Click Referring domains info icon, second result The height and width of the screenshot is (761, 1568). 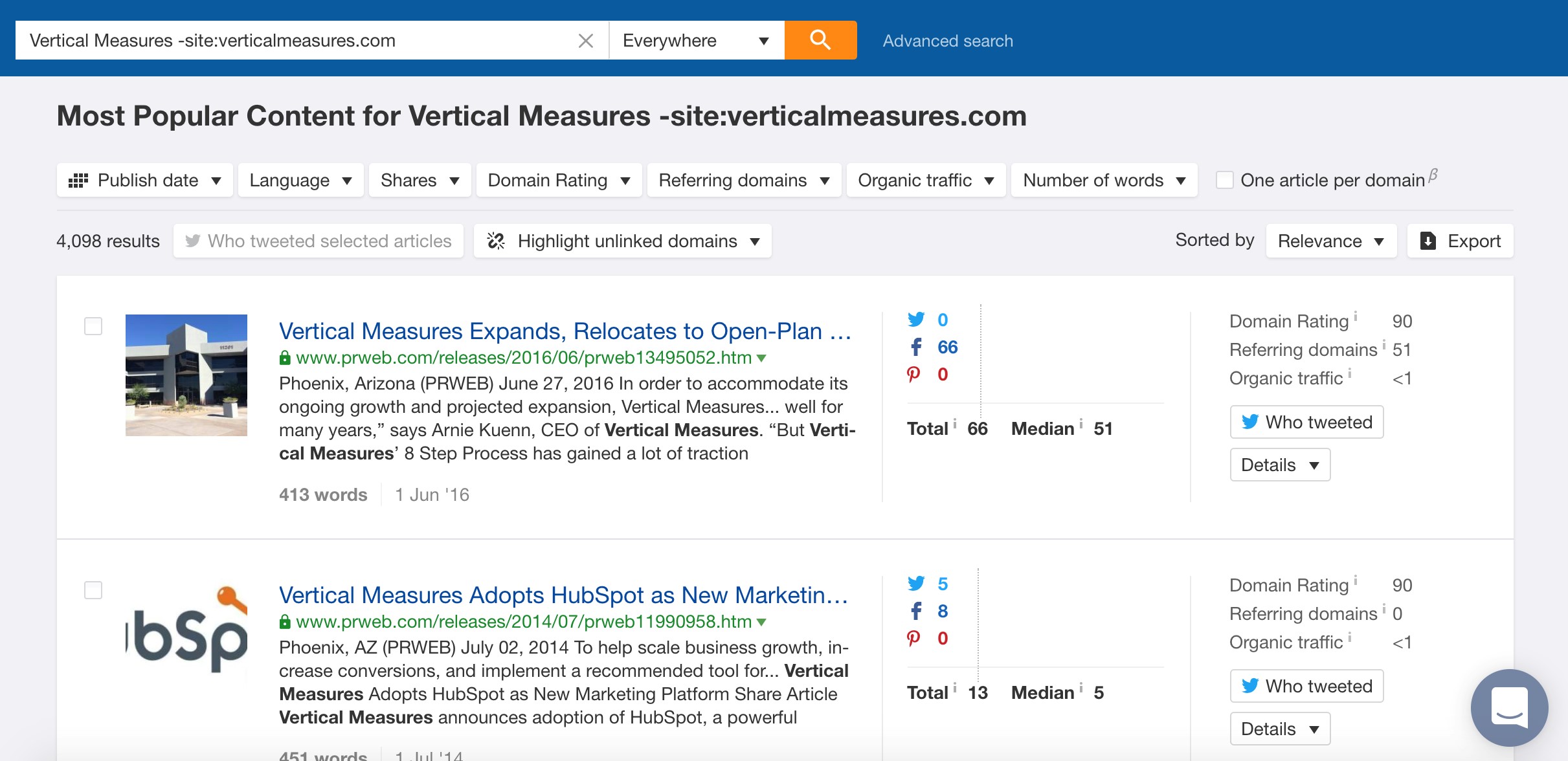(x=1384, y=608)
